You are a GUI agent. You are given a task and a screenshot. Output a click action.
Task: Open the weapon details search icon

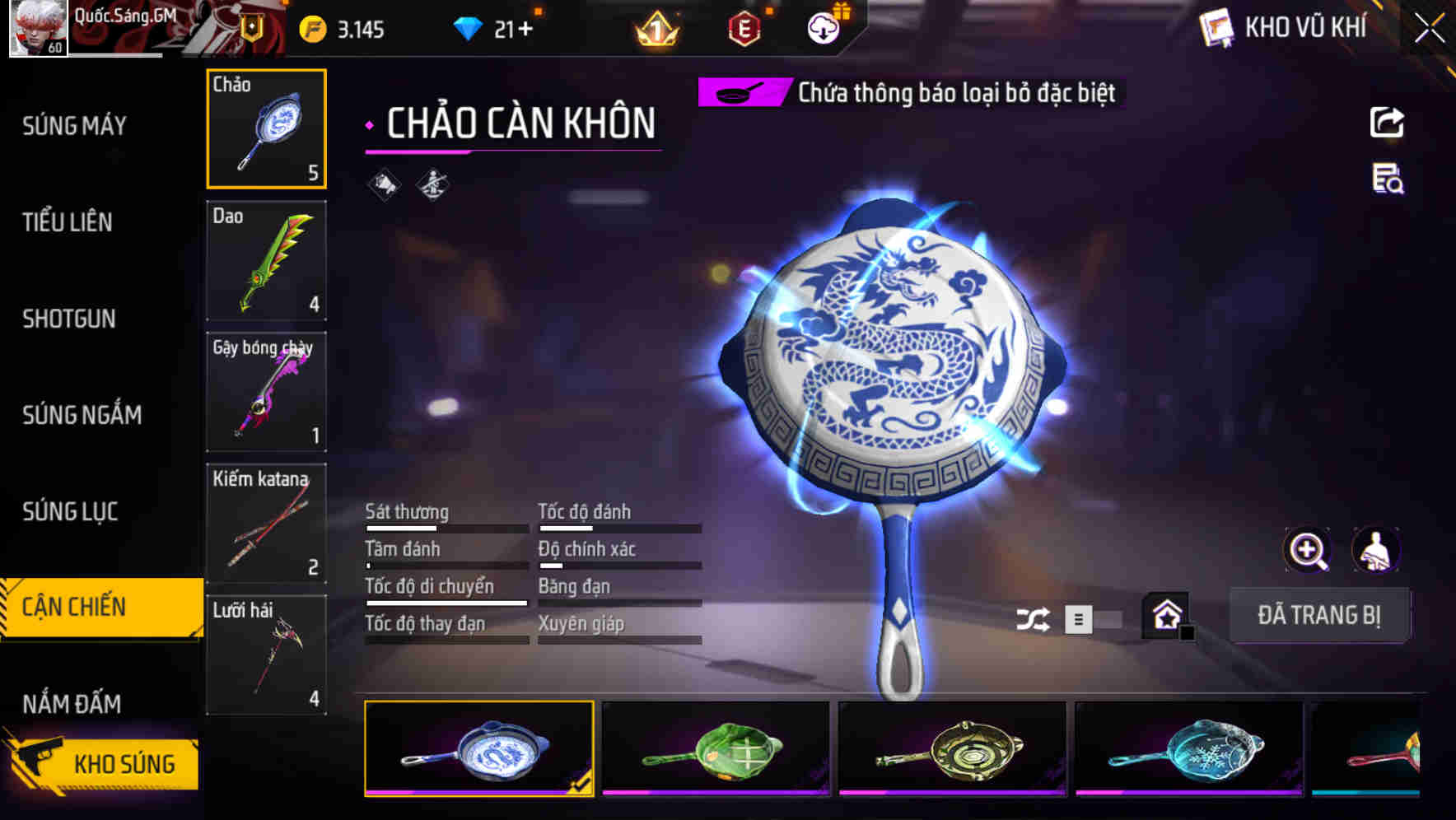[1388, 179]
